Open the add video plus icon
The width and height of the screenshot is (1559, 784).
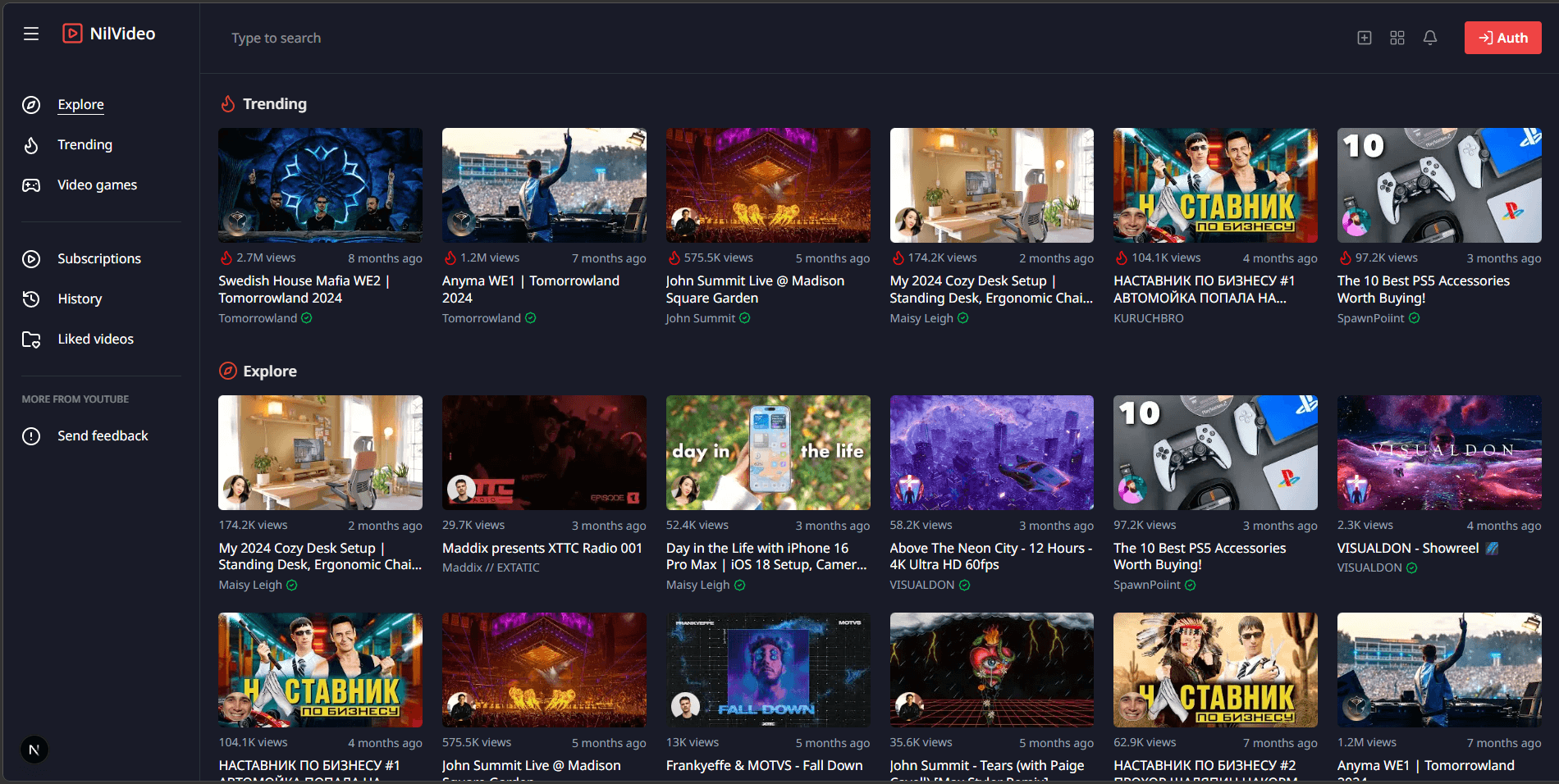pyautogui.click(x=1365, y=38)
